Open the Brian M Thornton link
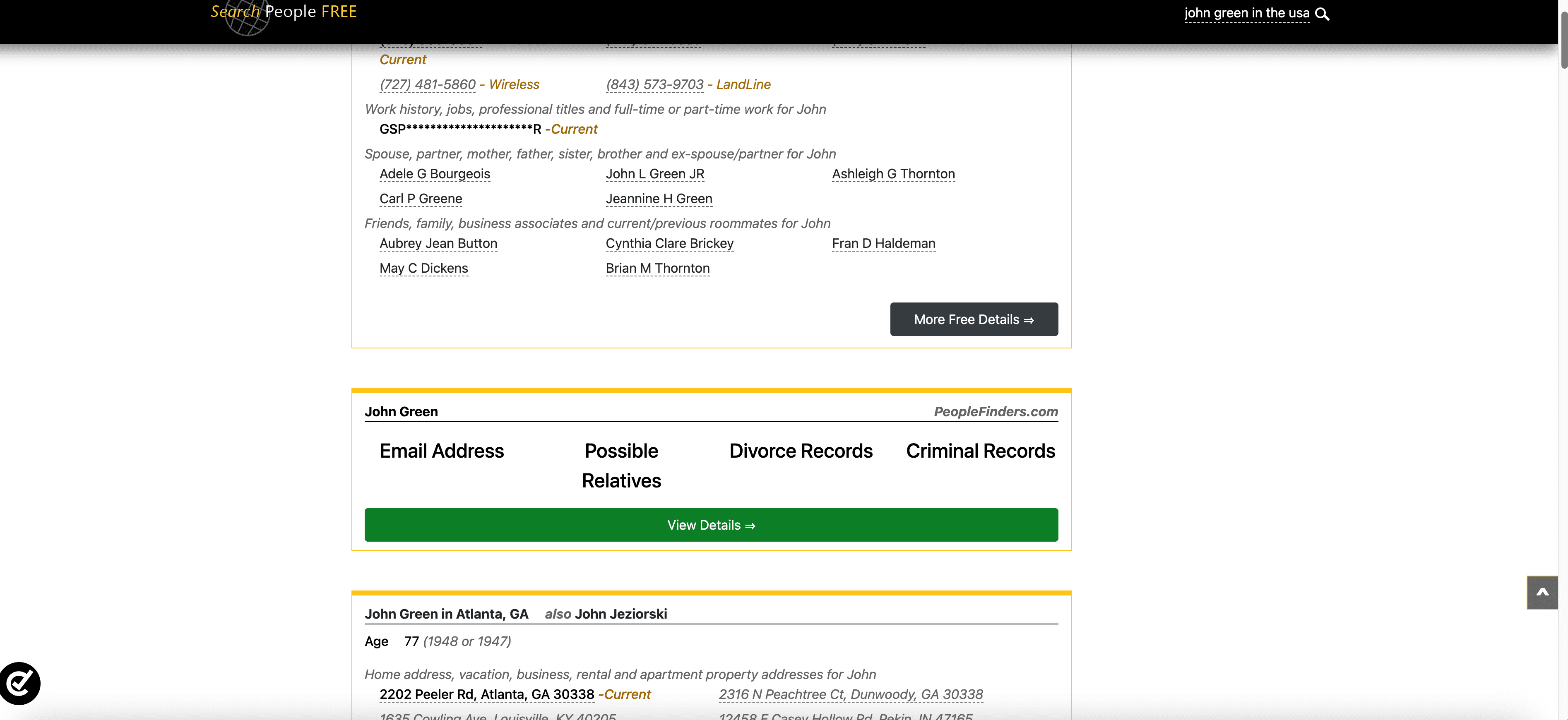This screenshot has width=1568, height=720. coord(657,269)
